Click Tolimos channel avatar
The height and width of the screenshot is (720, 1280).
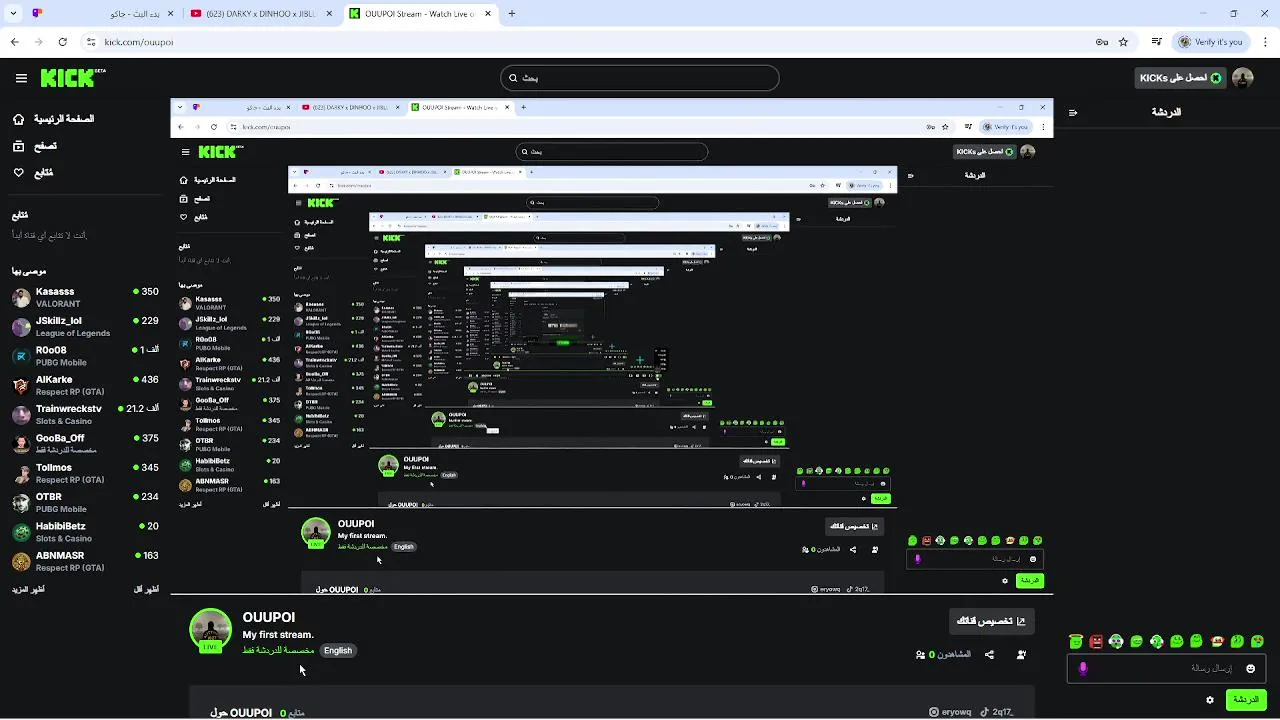pyautogui.click(x=21, y=473)
